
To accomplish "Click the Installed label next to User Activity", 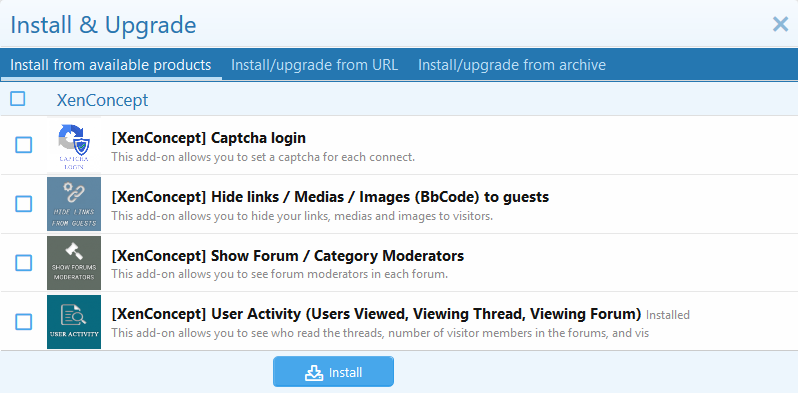I will pyautogui.click(x=668, y=315).
